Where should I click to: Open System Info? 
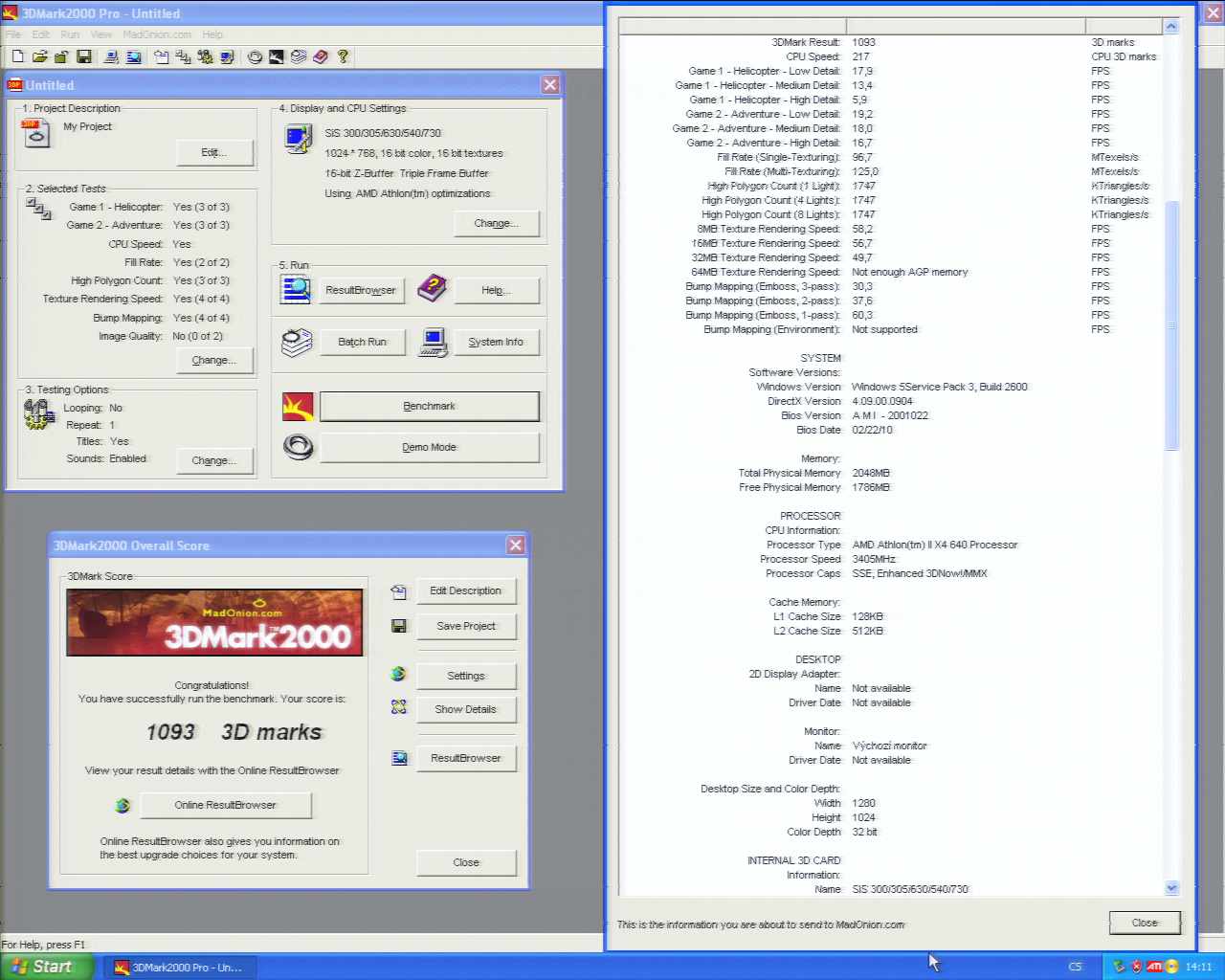(x=496, y=342)
